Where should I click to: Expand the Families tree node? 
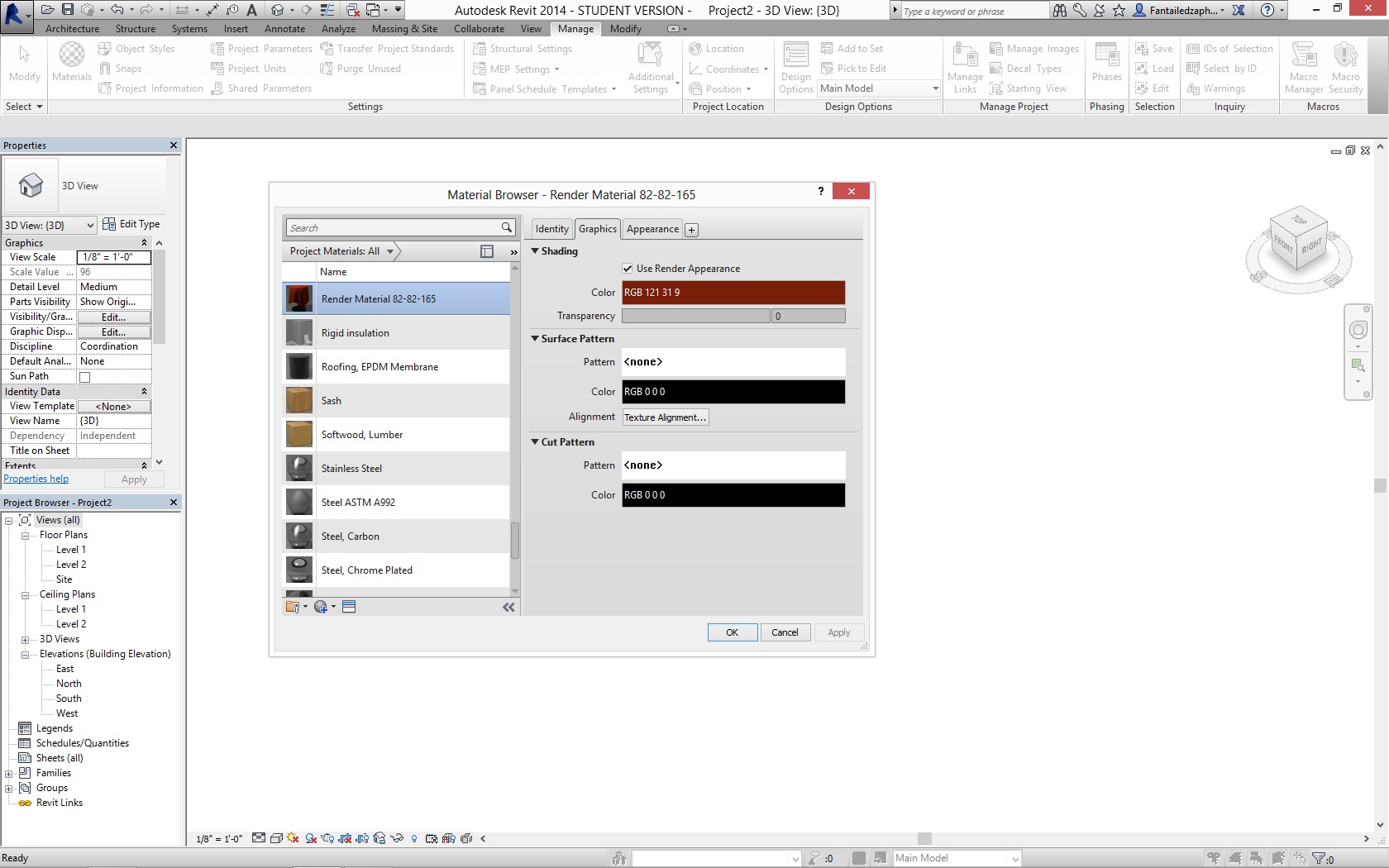click(x=8, y=774)
